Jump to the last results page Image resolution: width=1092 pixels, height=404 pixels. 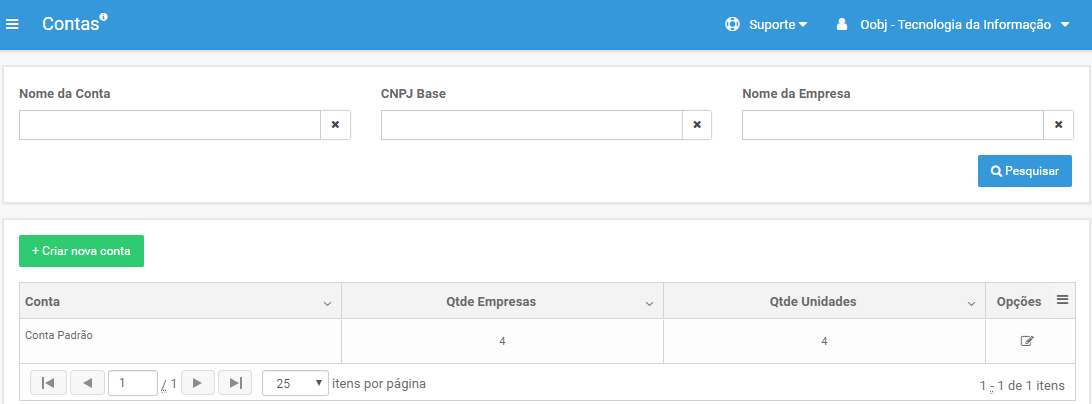click(x=235, y=382)
